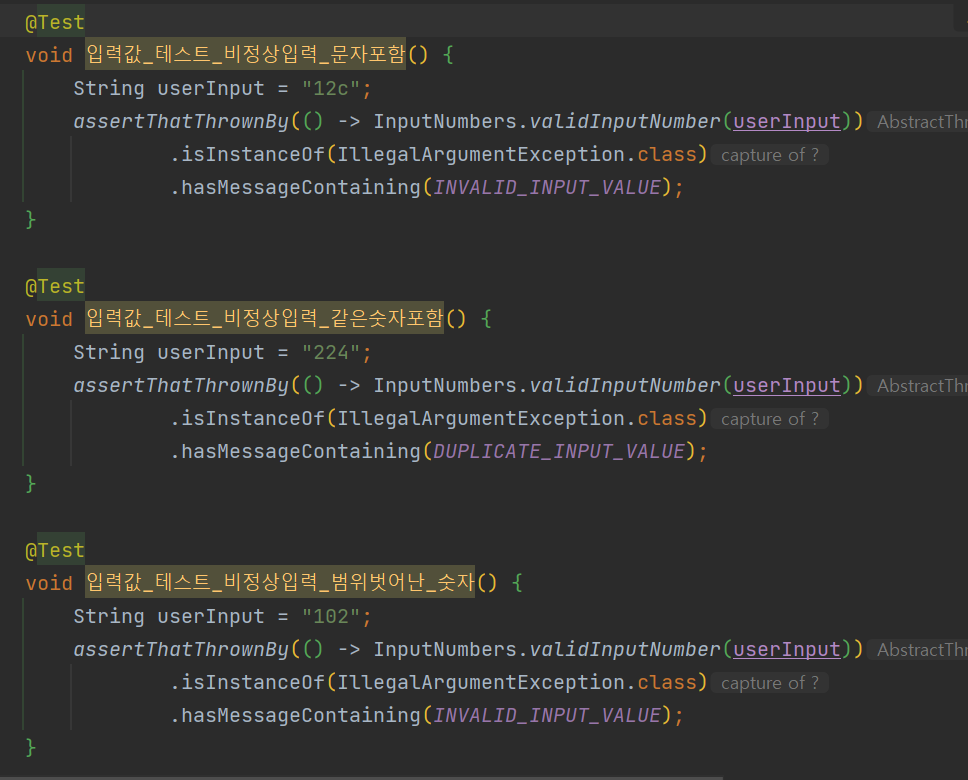968x780 pixels.
Task: Click the horizontal scrollbar at the bottom of the editor
Action: 361,778
